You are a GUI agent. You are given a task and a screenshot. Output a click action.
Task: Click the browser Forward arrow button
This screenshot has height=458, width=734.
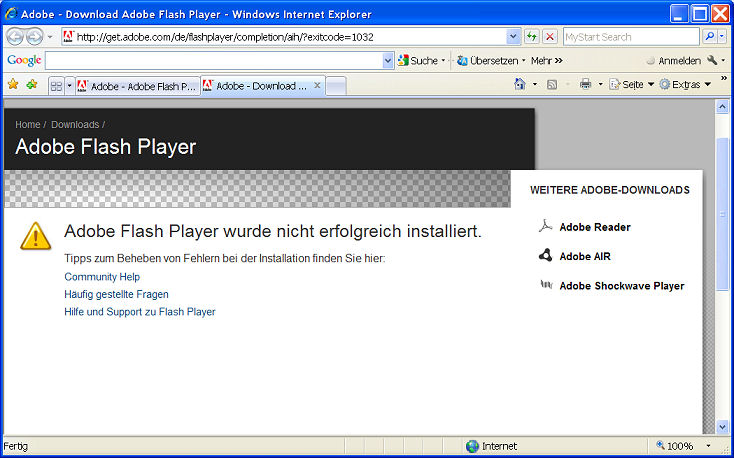click(34, 37)
